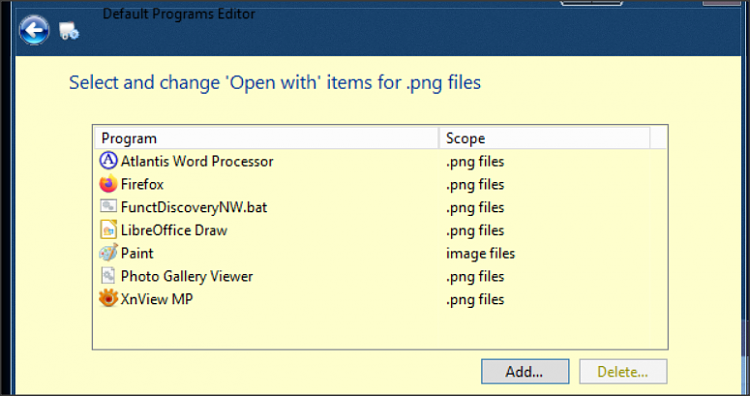Click the FunctDiscoveryNW.bat file icon
This screenshot has height=396, width=750.
click(109, 206)
